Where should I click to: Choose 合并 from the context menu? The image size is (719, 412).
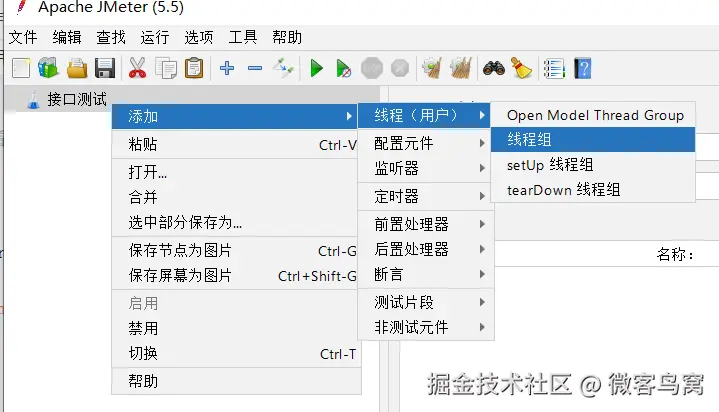[235, 197]
